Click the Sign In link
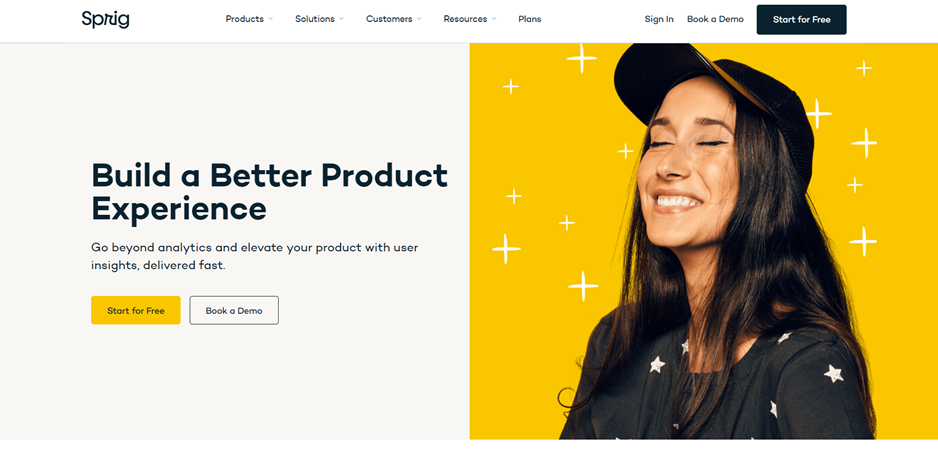 click(x=659, y=19)
